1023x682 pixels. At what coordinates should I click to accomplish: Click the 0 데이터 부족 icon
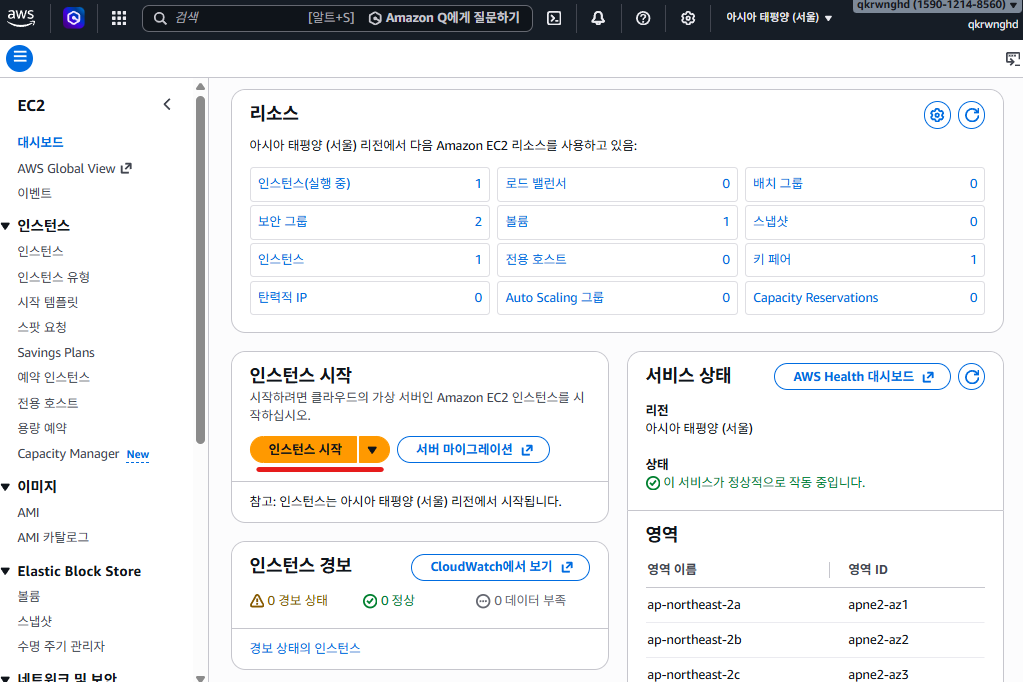483,601
